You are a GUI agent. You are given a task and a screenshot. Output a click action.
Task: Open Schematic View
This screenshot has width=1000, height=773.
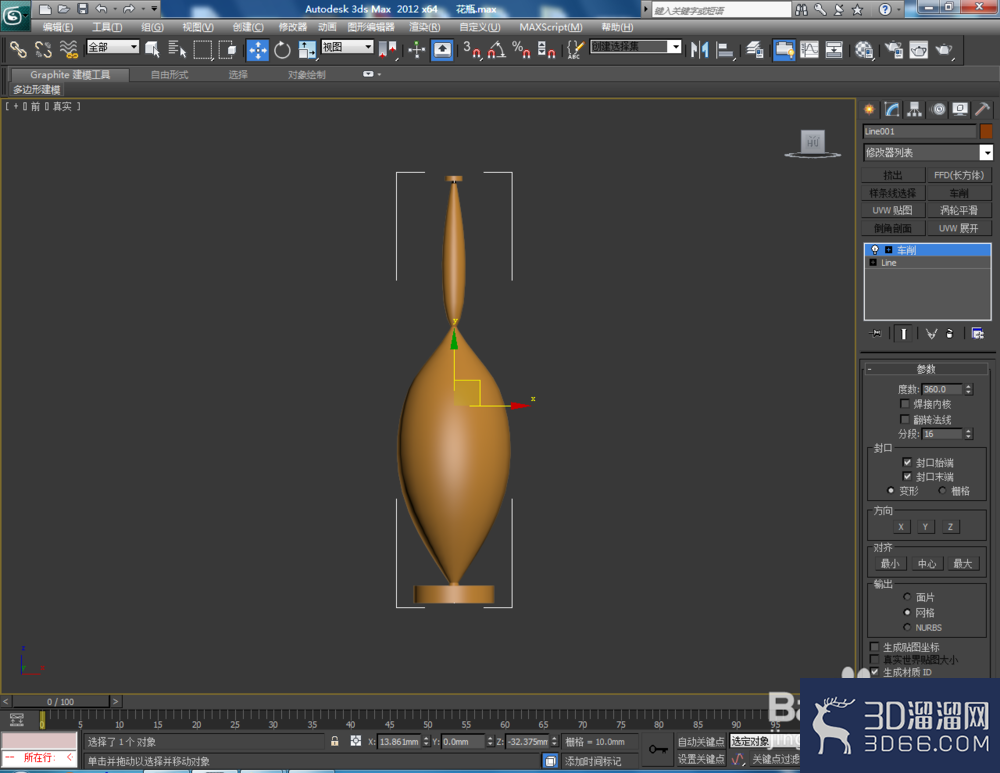[834, 50]
